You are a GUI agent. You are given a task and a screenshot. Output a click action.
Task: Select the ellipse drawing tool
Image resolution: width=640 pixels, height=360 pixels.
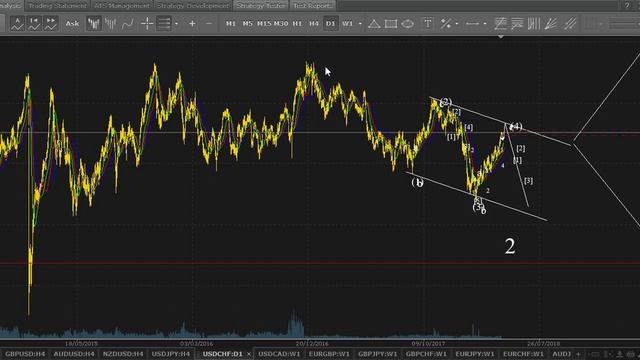(407, 24)
